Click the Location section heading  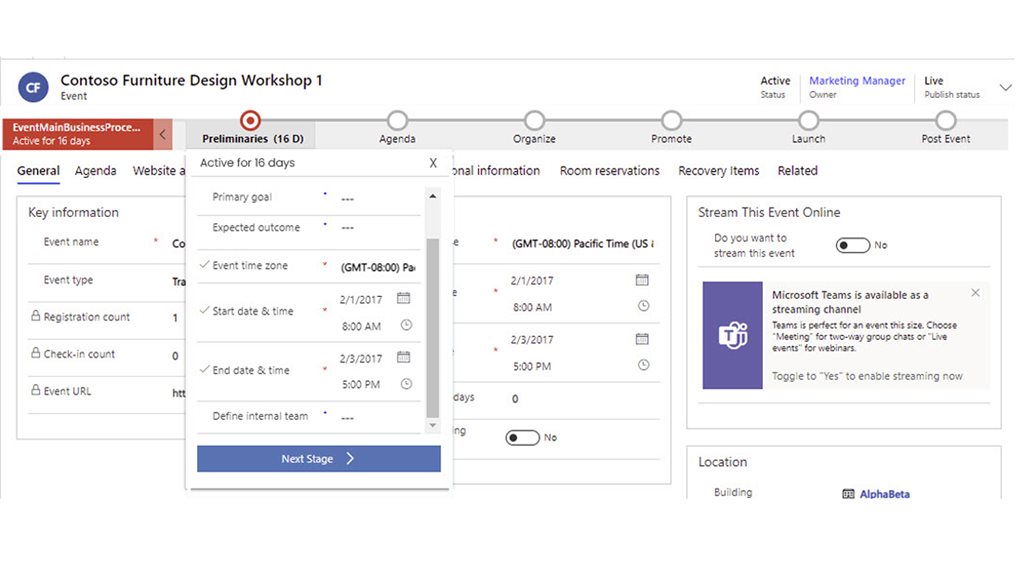pos(722,462)
